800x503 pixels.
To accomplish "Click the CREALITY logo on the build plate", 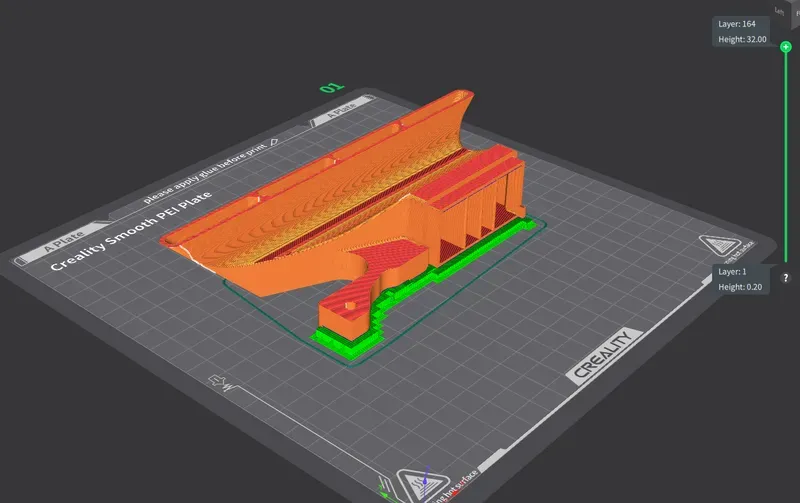I will click(x=604, y=355).
